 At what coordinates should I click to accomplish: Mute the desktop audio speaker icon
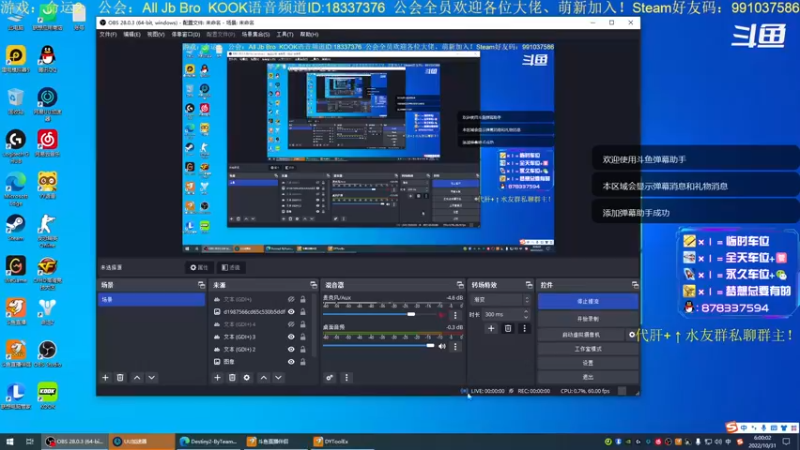coord(442,346)
